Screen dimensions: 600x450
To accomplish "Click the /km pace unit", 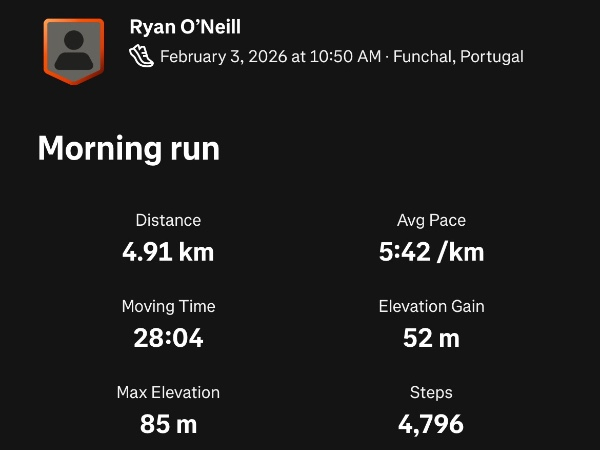I will (x=461, y=251).
